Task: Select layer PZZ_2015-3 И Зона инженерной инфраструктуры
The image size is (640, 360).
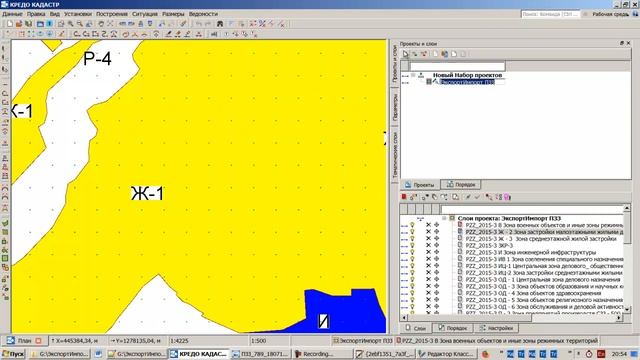Action: (531, 252)
